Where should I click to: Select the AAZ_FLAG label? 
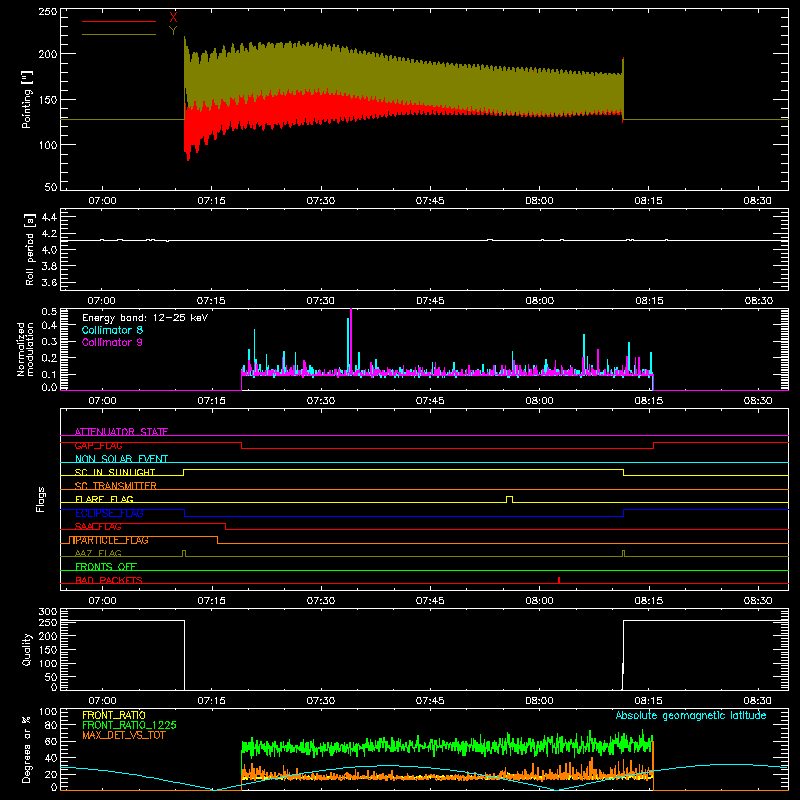(x=98, y=553)
